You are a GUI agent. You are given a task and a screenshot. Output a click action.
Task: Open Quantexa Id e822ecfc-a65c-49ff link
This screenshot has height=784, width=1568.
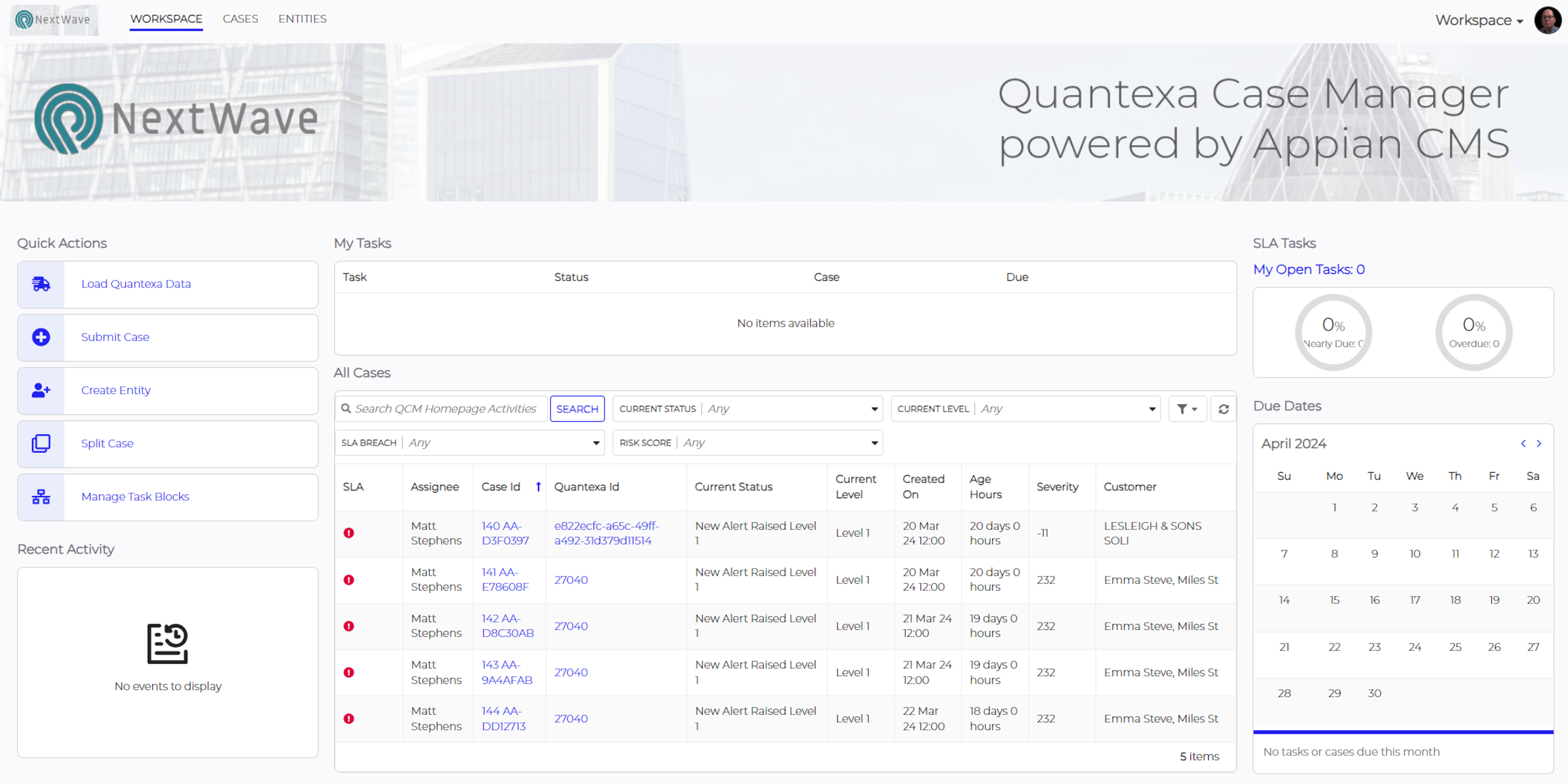tap(606, 533)
